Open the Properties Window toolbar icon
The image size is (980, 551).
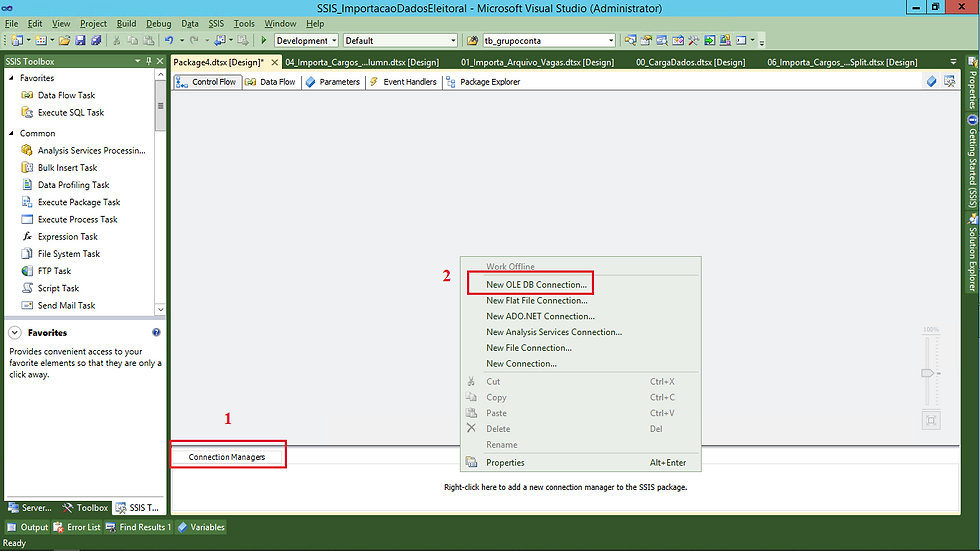click(x=646, y=41)
